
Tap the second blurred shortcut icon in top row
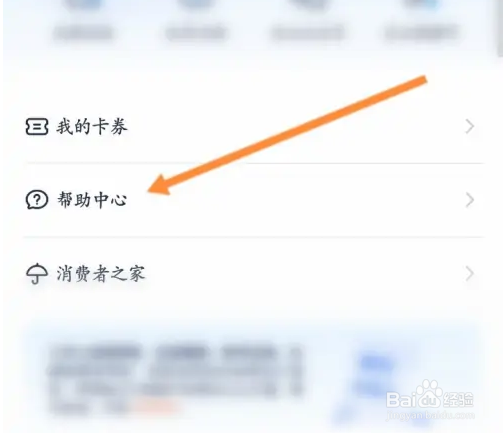pos(196,5)
